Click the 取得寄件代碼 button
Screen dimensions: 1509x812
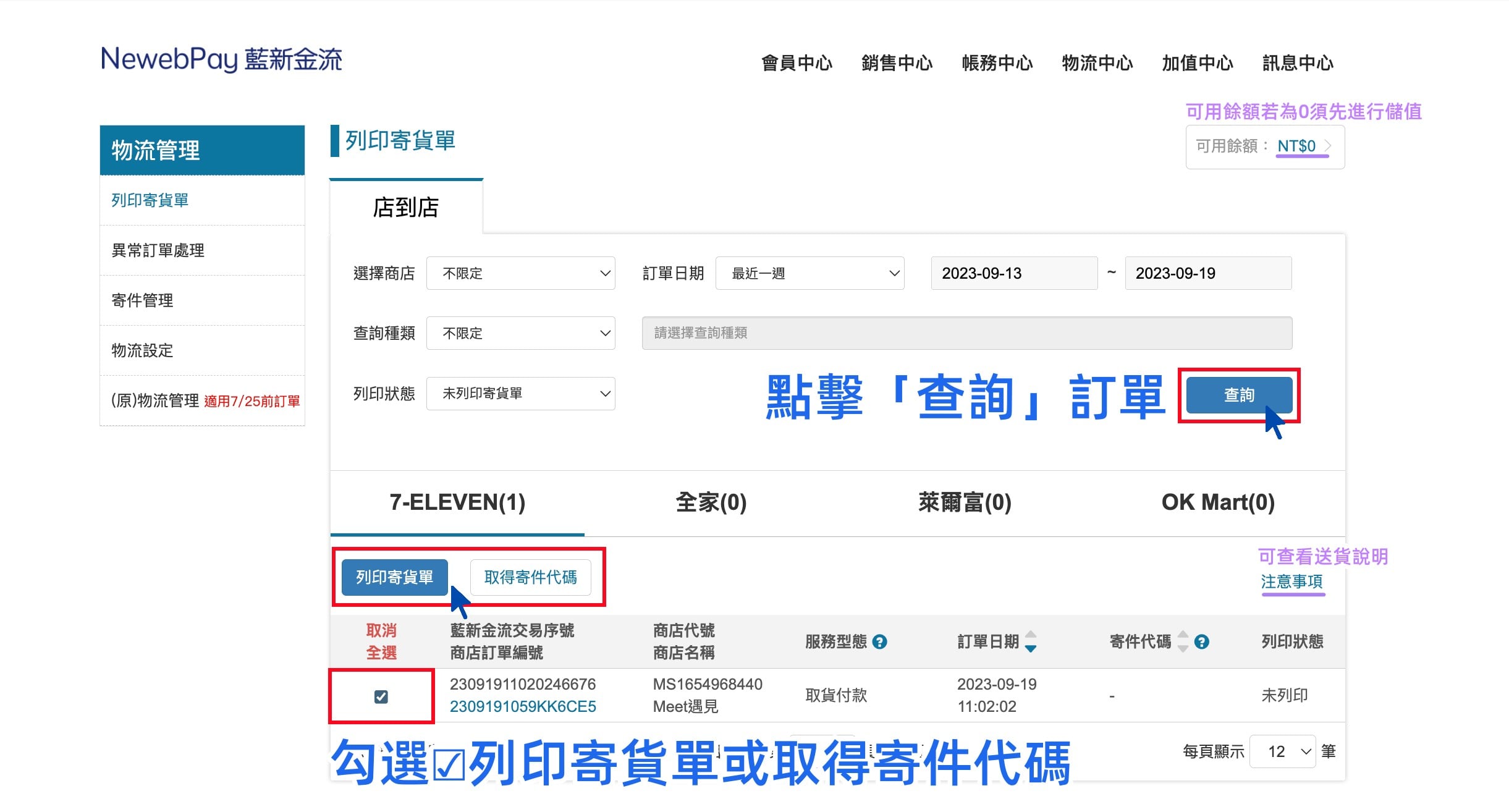pos(531,578)
